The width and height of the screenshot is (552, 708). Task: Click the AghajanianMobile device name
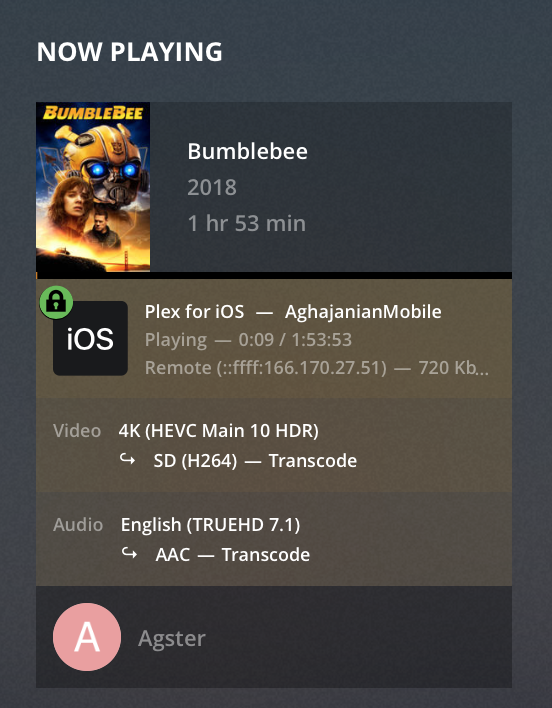click(363, 312)
